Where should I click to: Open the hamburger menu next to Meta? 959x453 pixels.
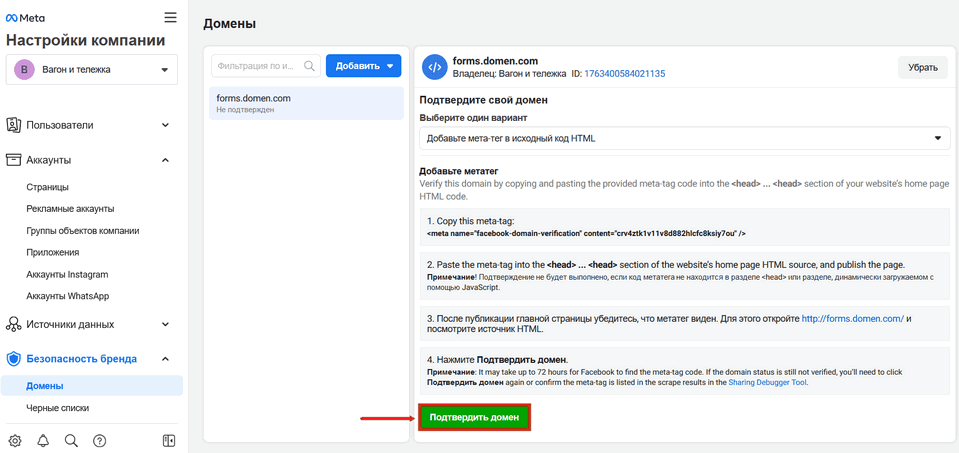pos(170,17)
